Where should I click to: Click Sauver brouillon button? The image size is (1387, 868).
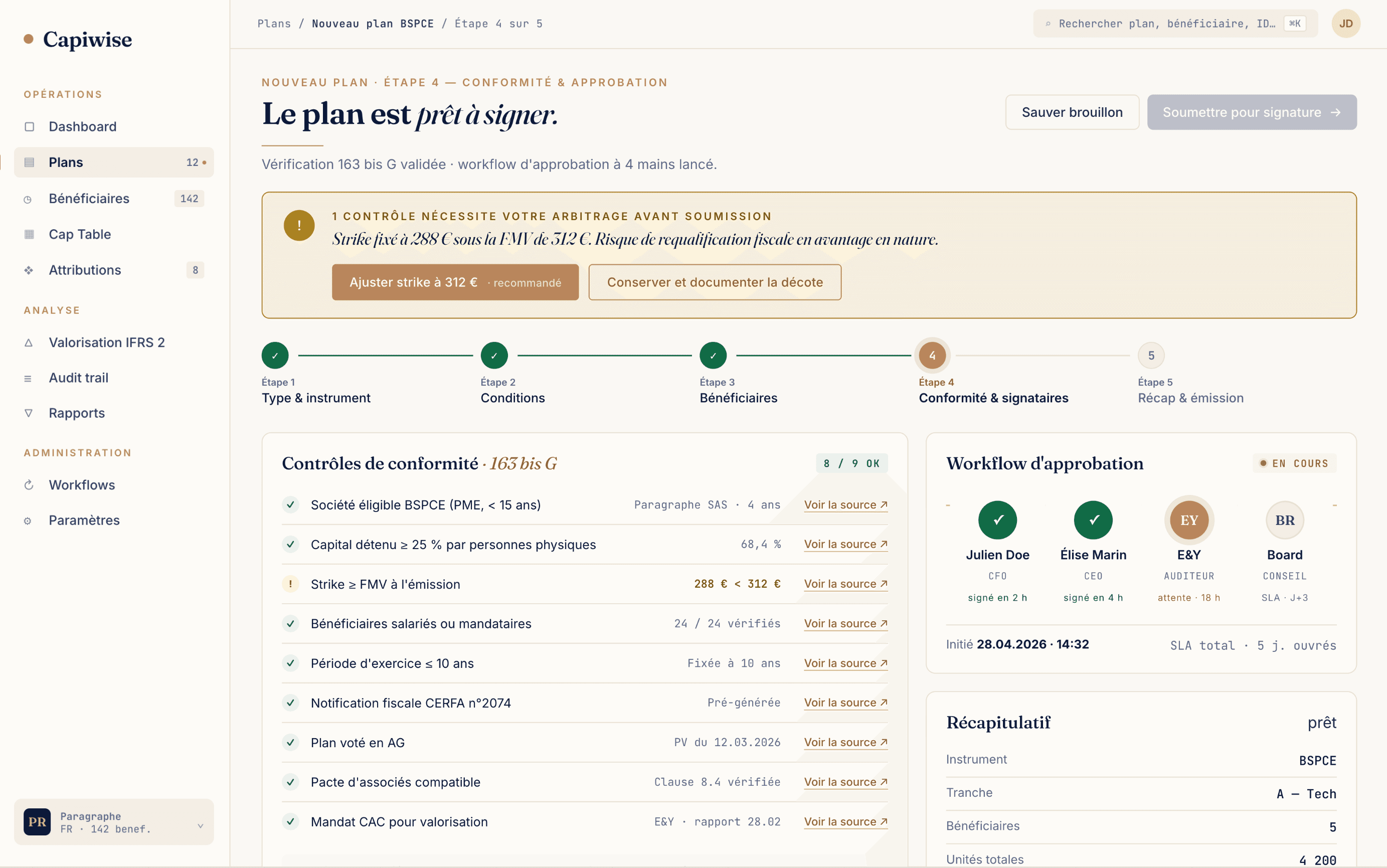coord(1072,112)
